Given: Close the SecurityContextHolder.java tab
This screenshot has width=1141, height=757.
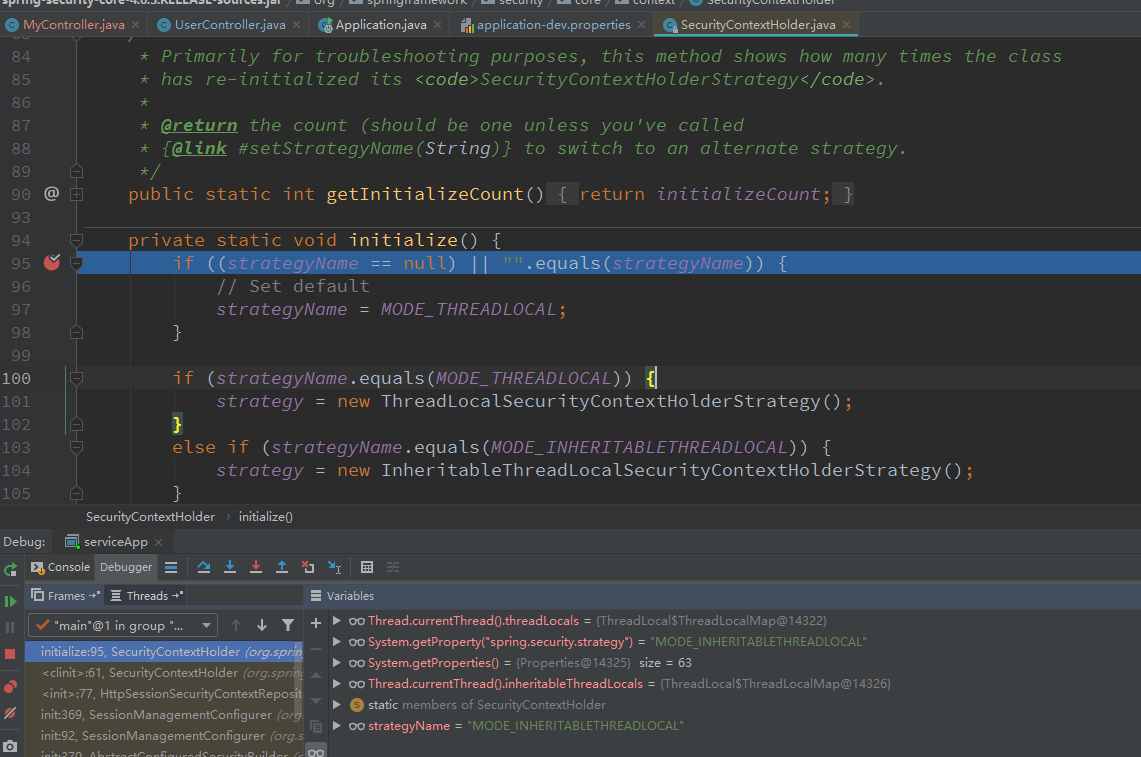Looking at the screenshot, I should pos(846,25).
